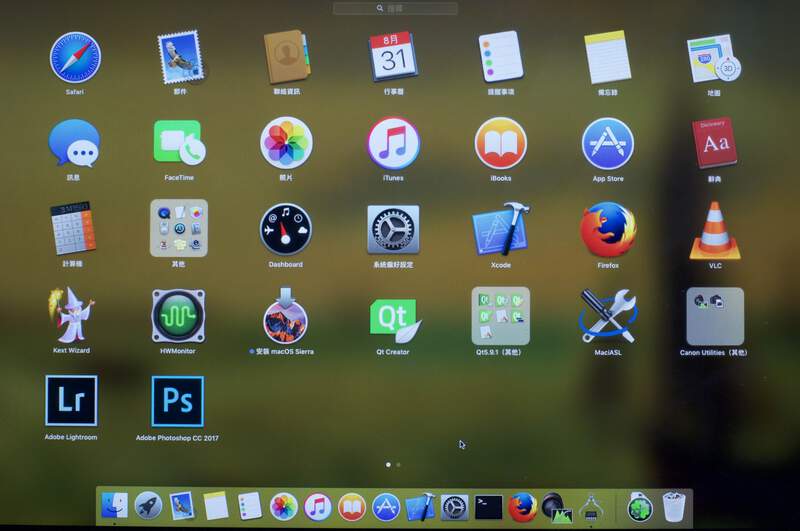The height and width of the screenshot is (531, 800).
Task: Open the Canon Utilities folder
Action: pyautogui.click(x=715, y=316)
